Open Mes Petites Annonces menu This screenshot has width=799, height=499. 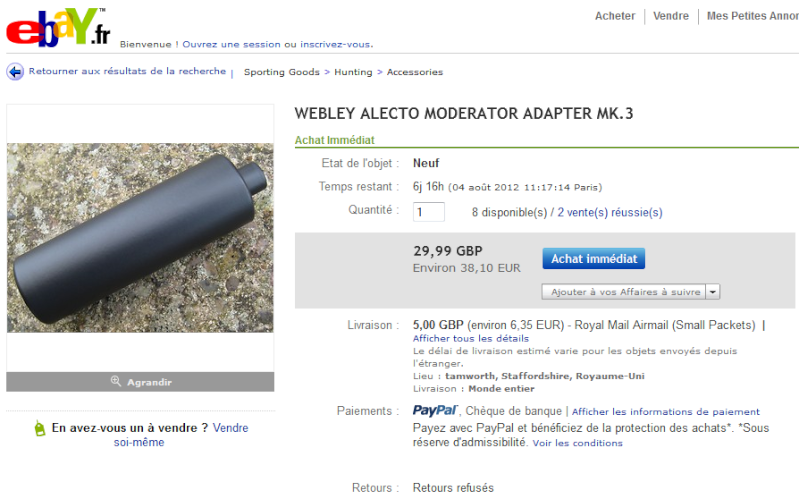pyautogui.click(x=753, y=16)
